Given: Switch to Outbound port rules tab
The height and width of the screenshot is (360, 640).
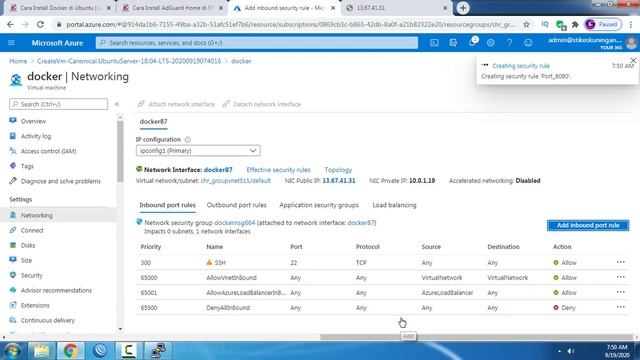Looking at the screenshot, I should (x=236, y=205).
